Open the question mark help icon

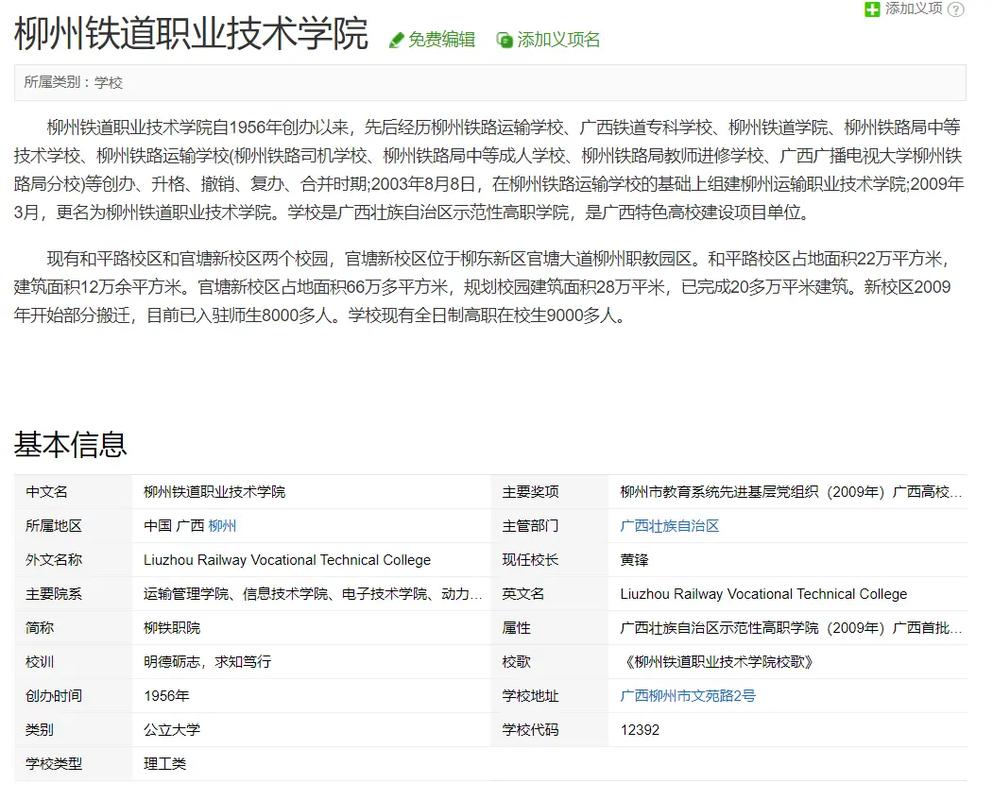[x=956, y=10]
